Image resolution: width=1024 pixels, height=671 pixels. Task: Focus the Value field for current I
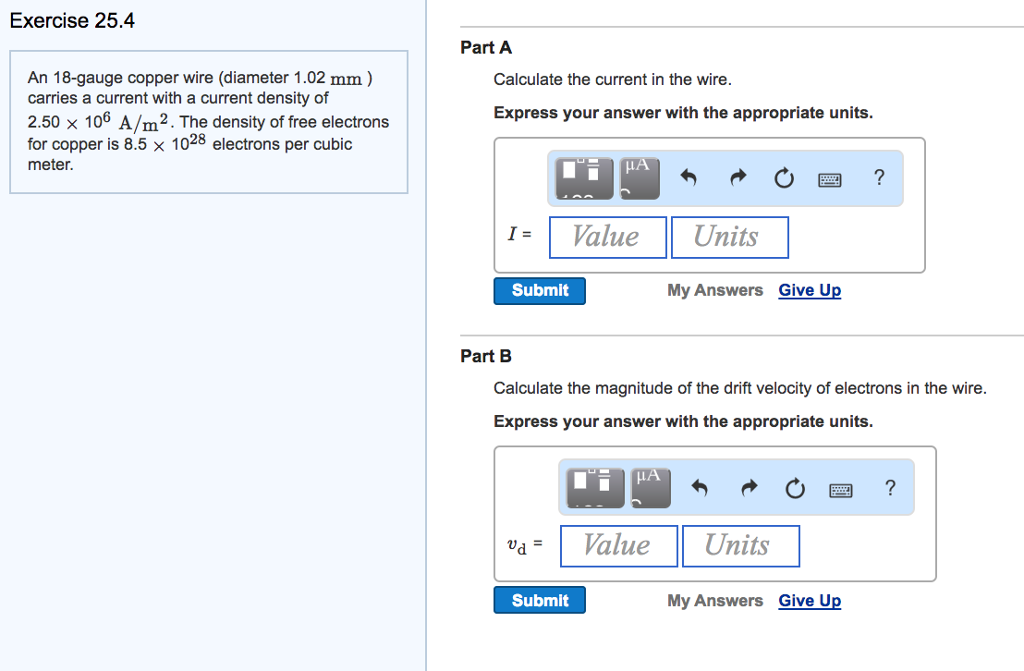point(608,237)
